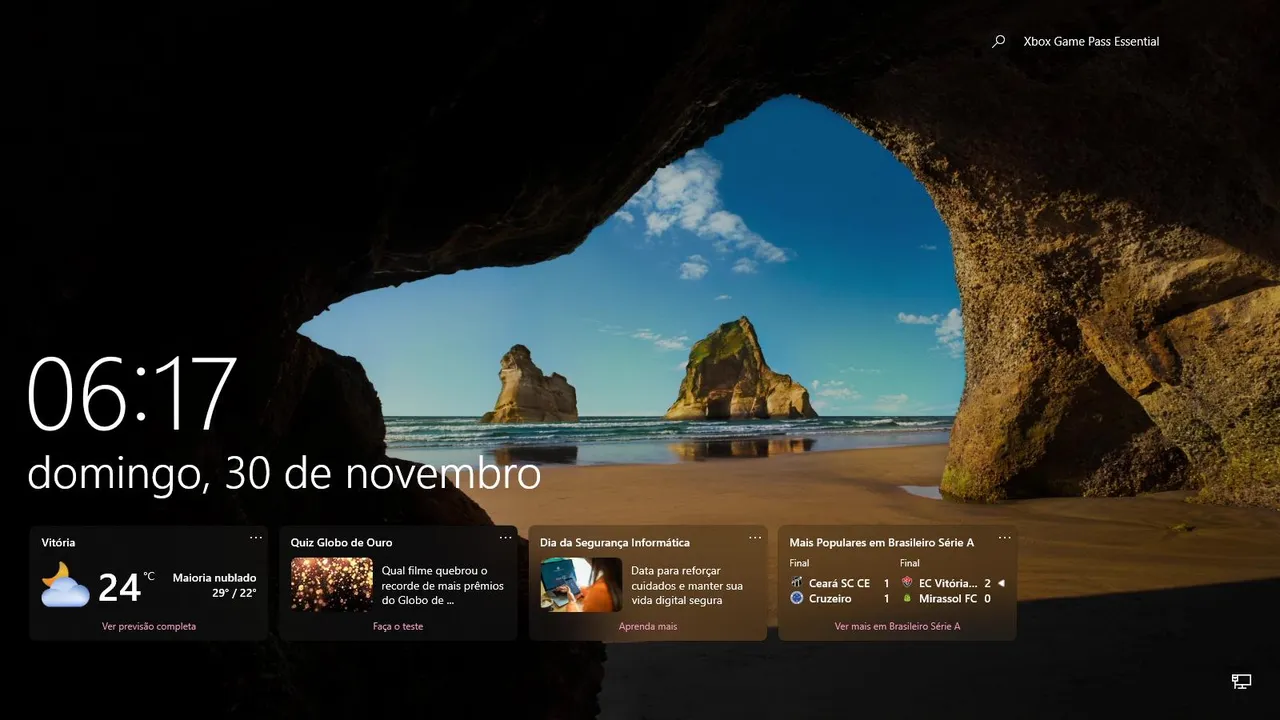Viewport: 1280px width, 720px height.
Task: Click the Mirassol FC team name
Action: point(948,598)
